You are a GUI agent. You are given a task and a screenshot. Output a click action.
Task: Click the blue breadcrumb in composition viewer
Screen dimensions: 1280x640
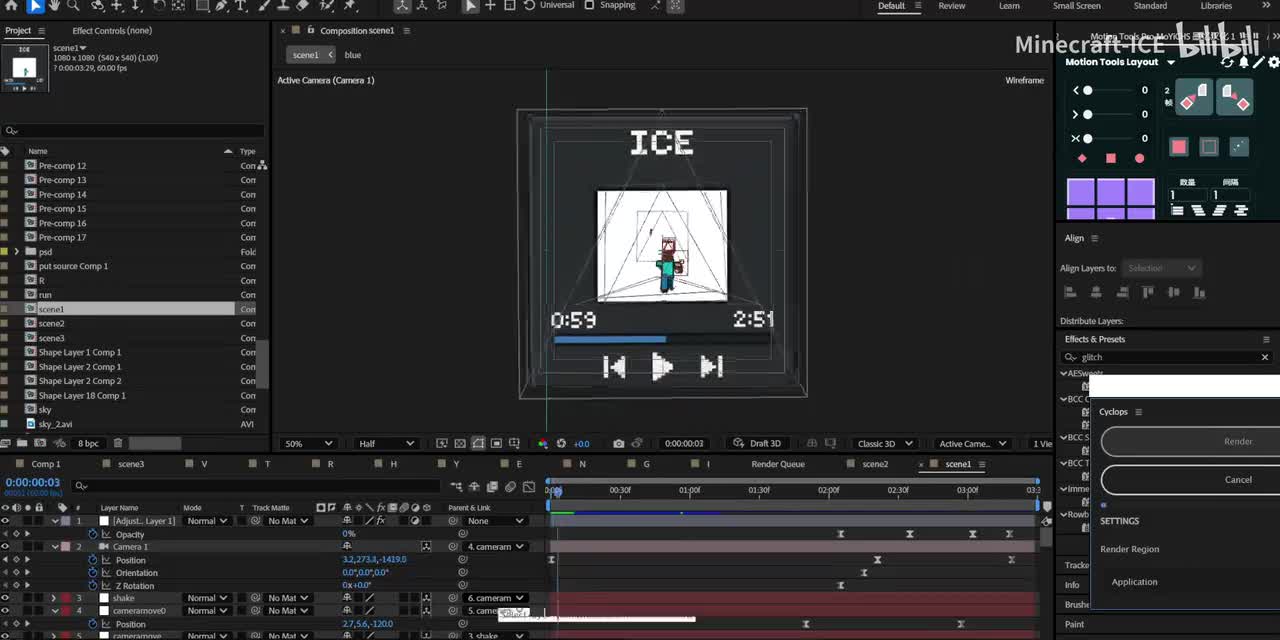tap(353, 55)
